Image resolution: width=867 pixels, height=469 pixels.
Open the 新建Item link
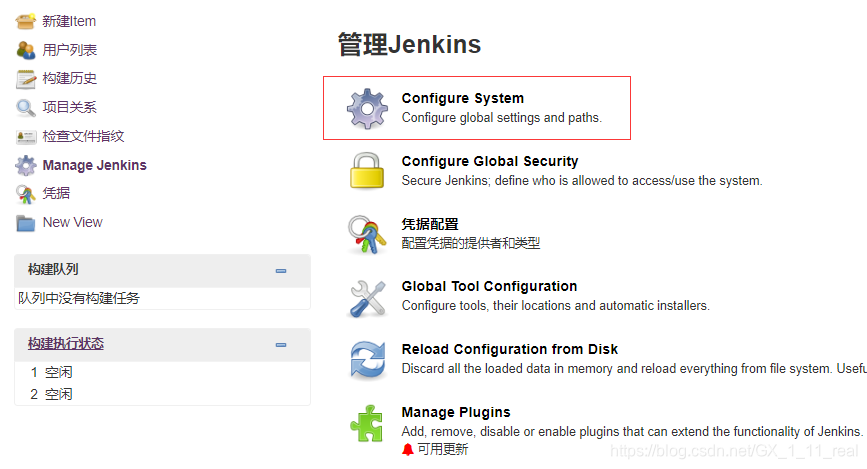69,22
